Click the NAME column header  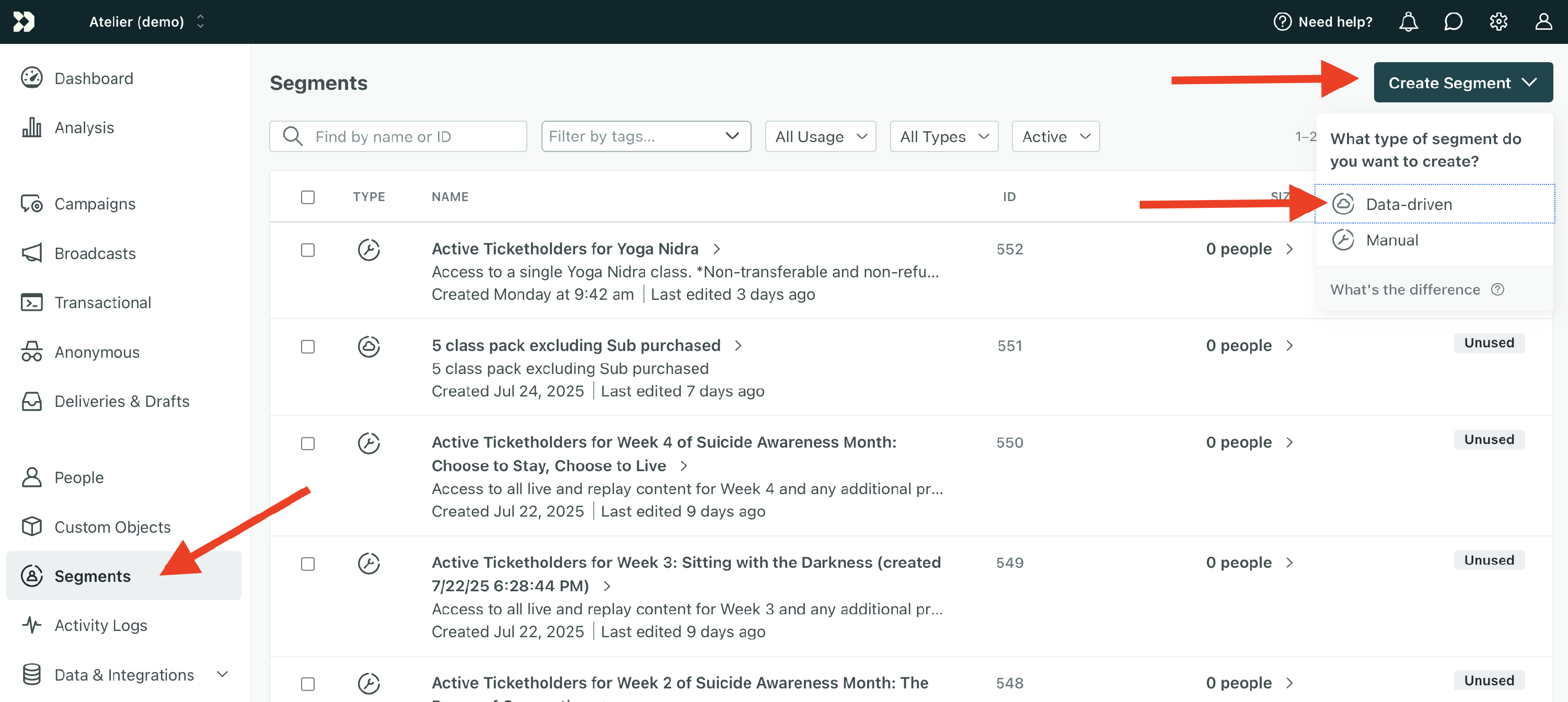click(450, 196)
